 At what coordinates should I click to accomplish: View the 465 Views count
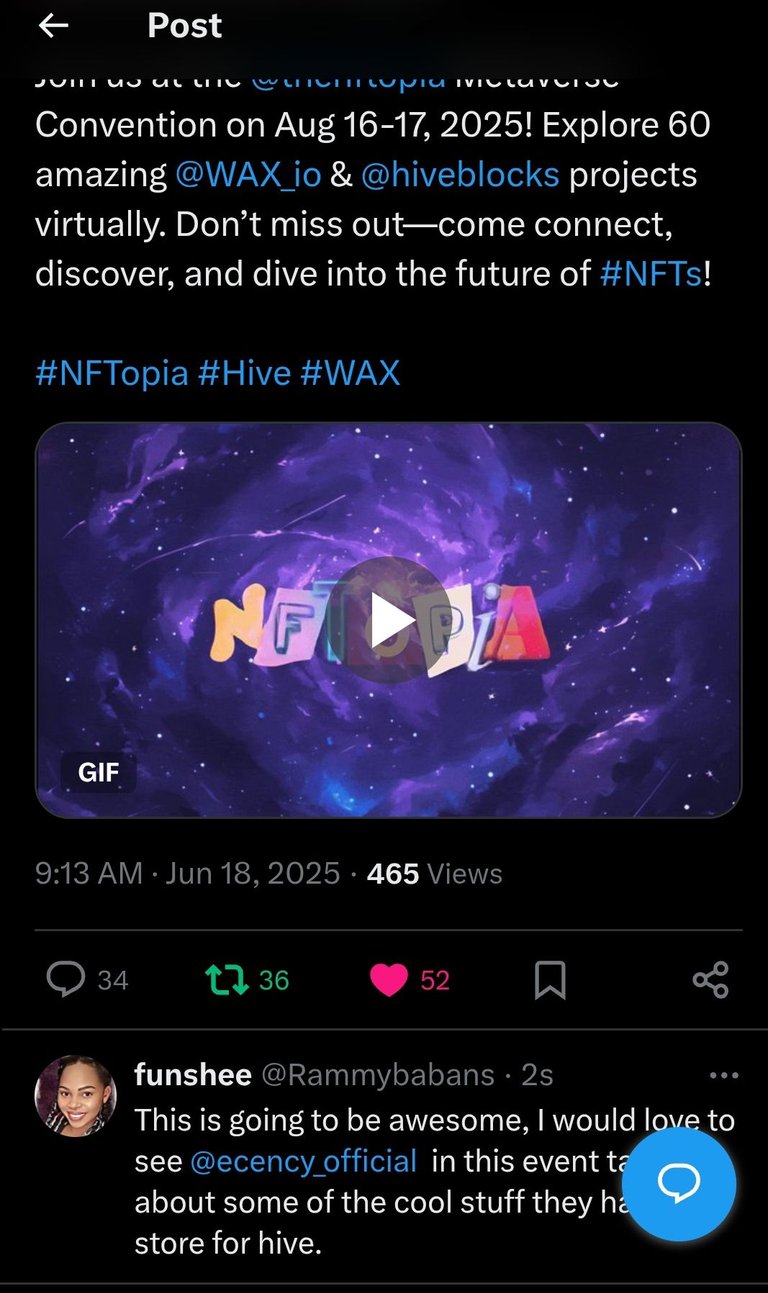[435, 874]
